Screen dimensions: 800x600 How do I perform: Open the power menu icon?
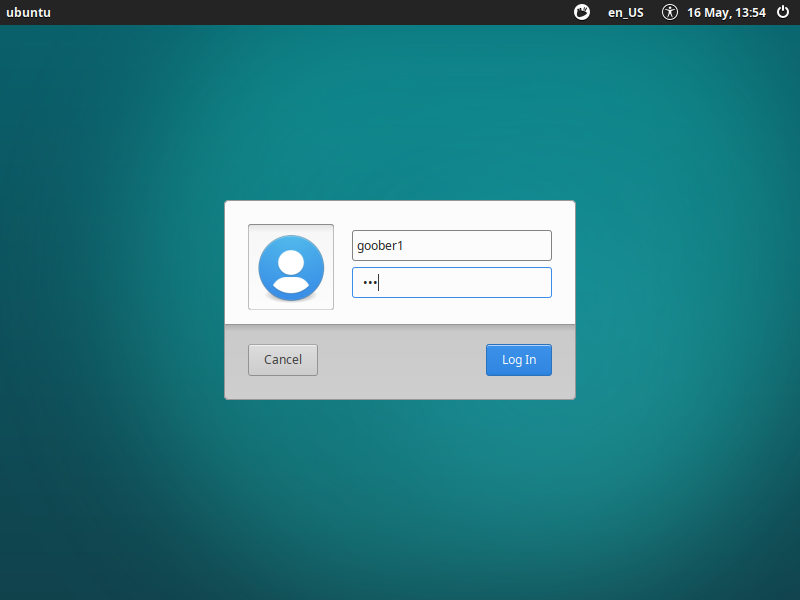point(783,12)
